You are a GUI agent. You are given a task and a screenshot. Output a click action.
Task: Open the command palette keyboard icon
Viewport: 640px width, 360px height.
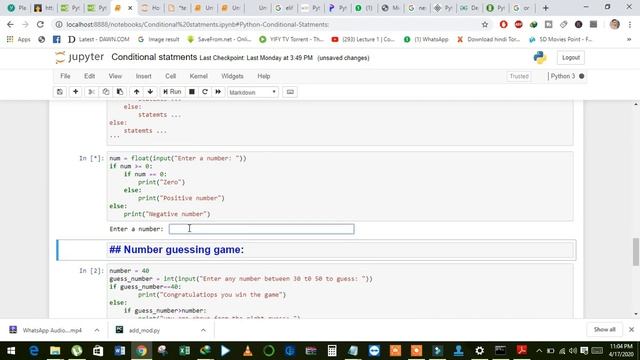(x=290, y=92)
